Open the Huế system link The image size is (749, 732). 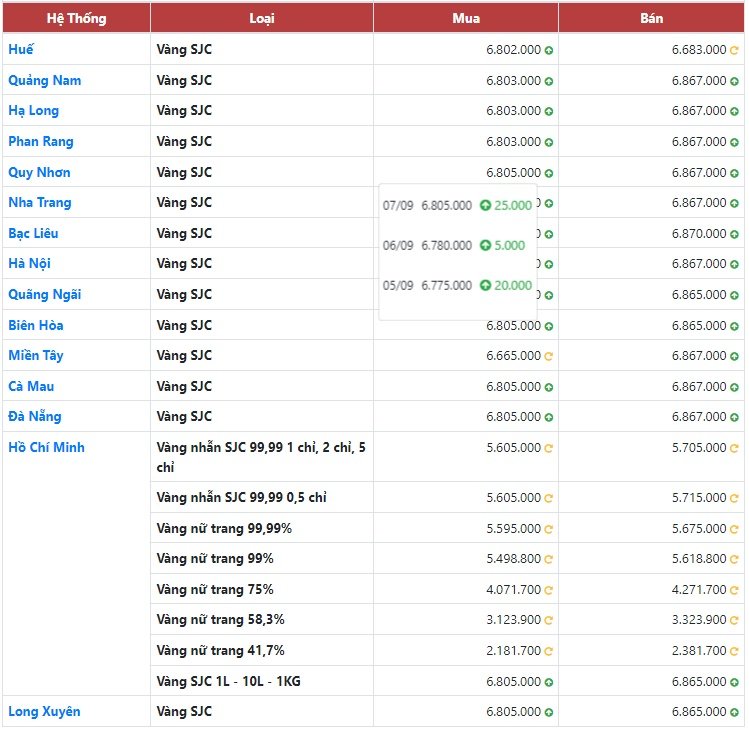point(21,49)
